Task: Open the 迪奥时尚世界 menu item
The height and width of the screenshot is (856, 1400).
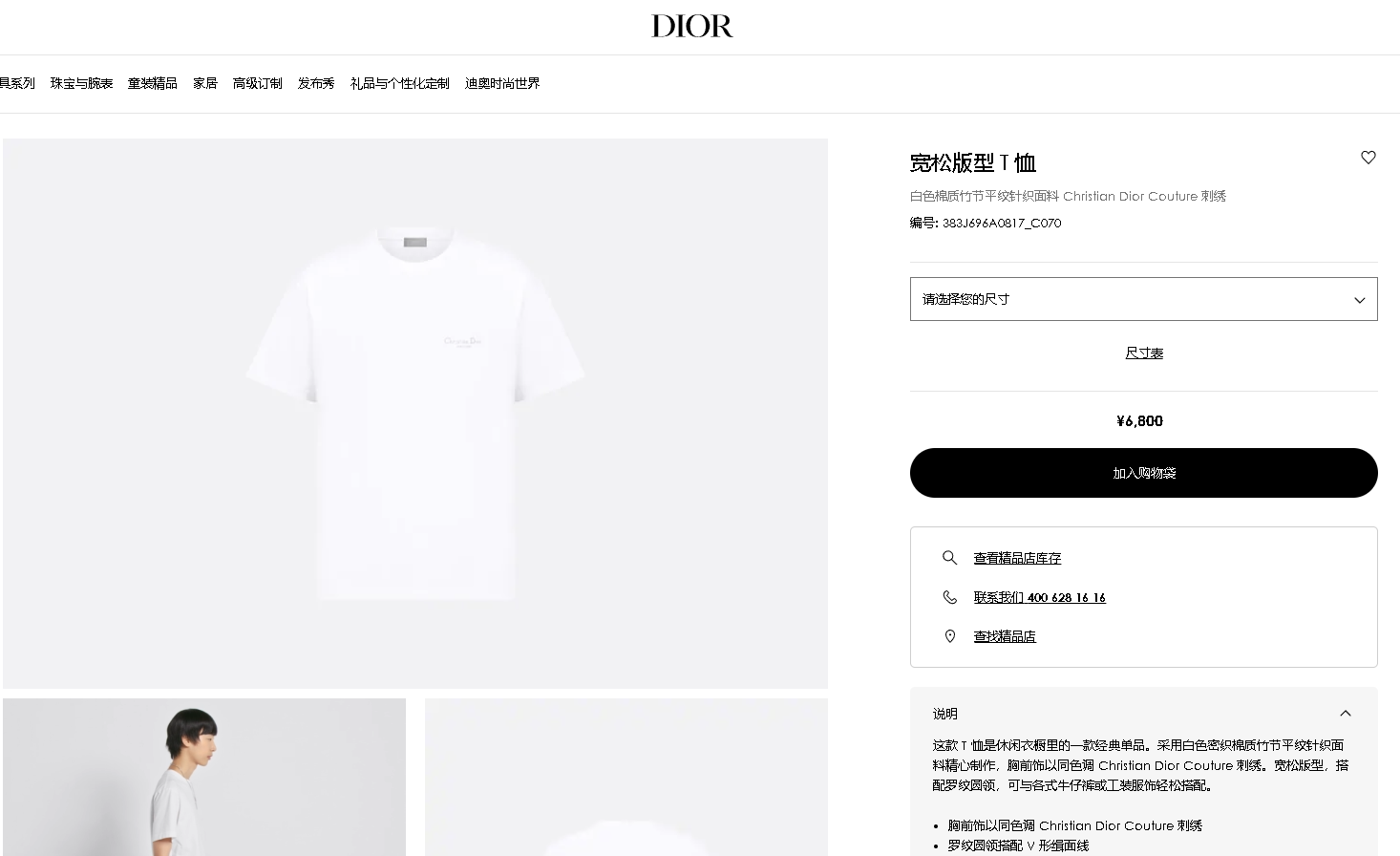Action: (502, 84)
